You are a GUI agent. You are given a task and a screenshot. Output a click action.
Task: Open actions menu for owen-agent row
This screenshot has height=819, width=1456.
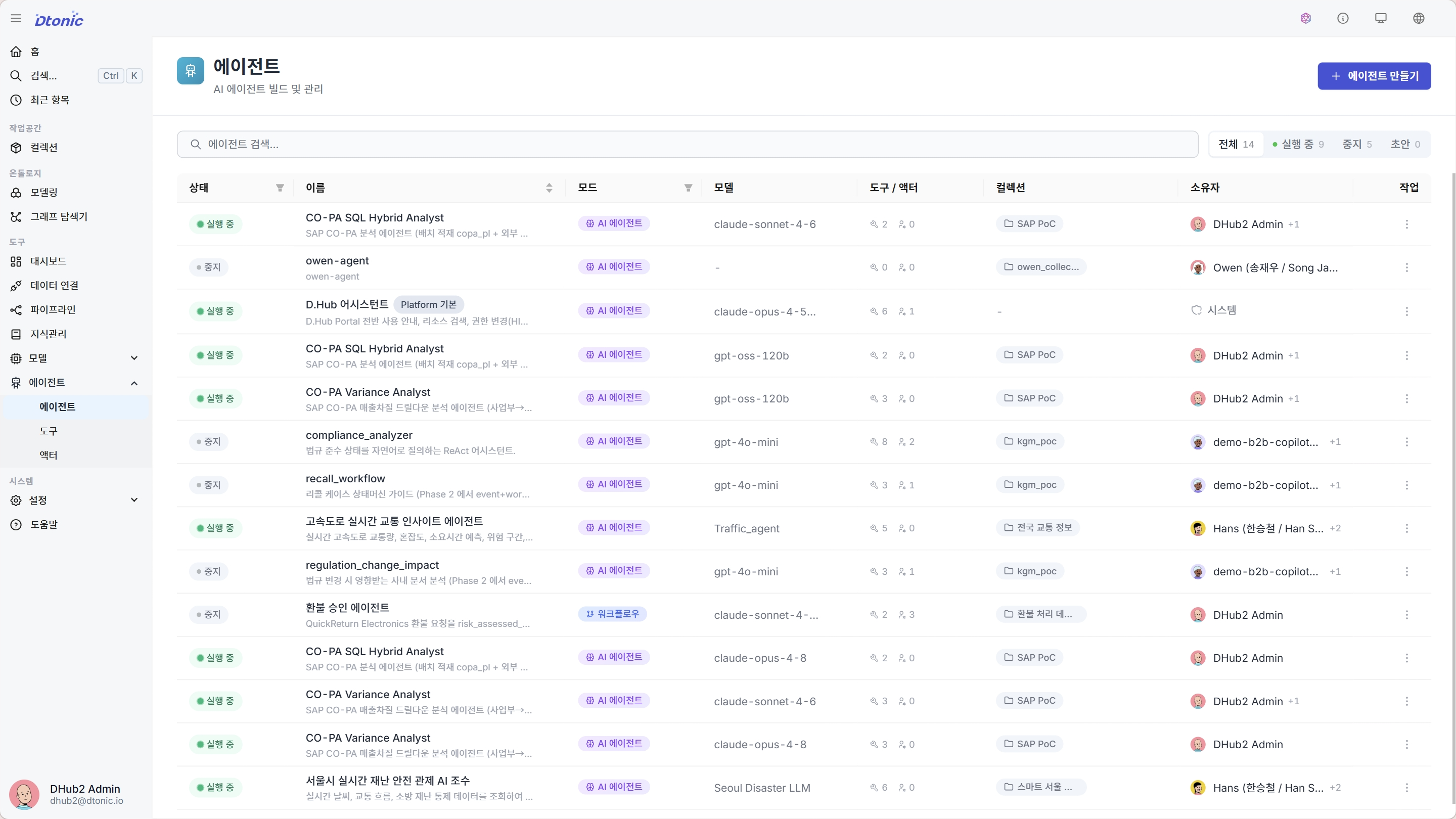pyautogui.click(x=1407, y=267)
